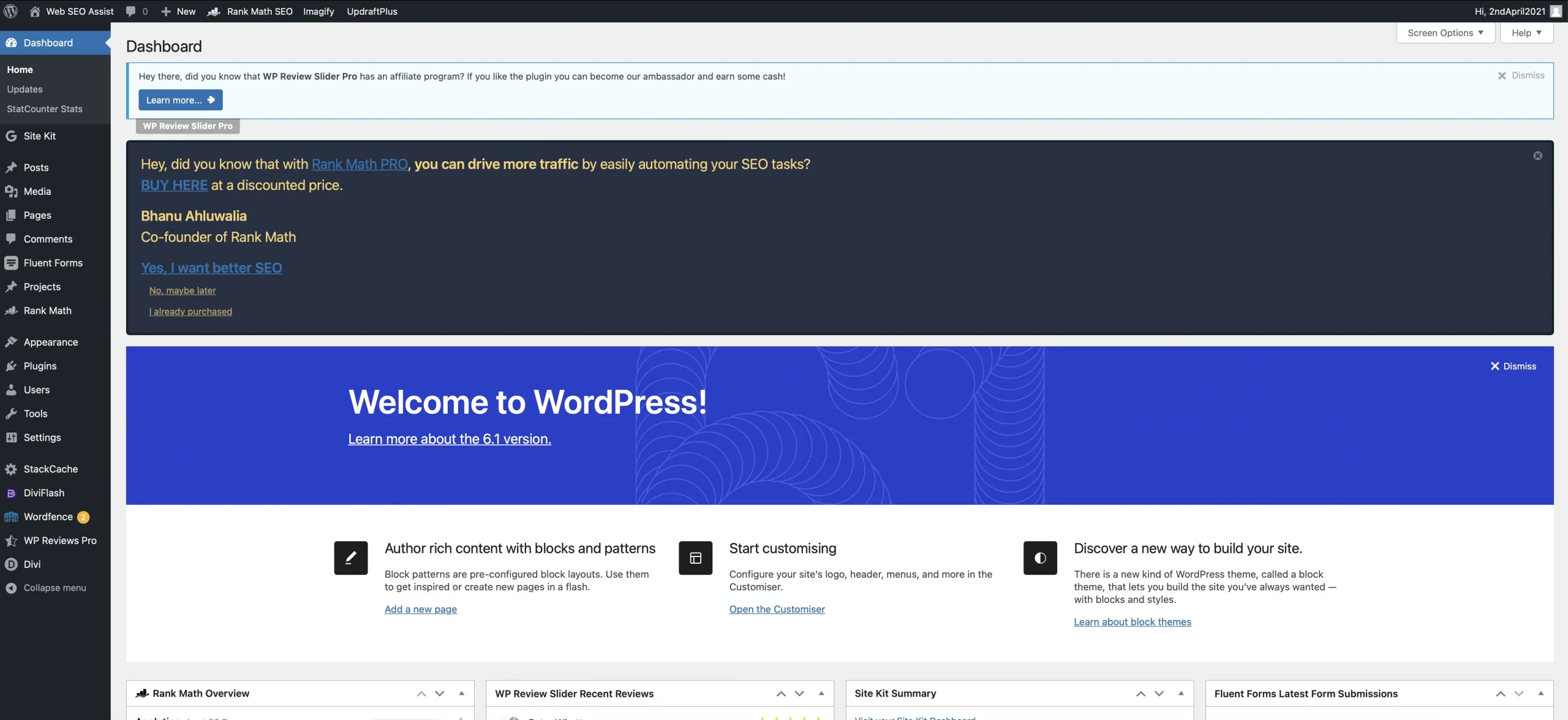
Task: Open StatCounter Stats submenu item
Action: pyautogui.click(x=45, y=109)
